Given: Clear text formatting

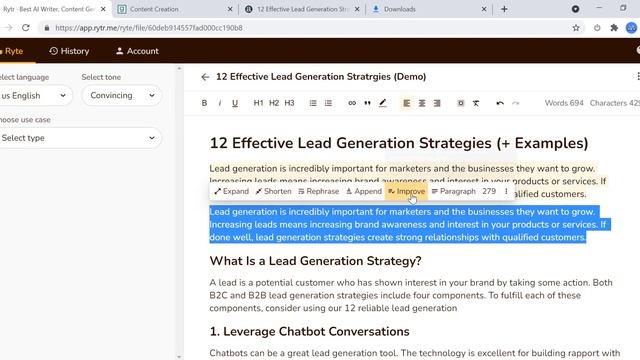Looking at the screenshot, I should click(476, 103).
